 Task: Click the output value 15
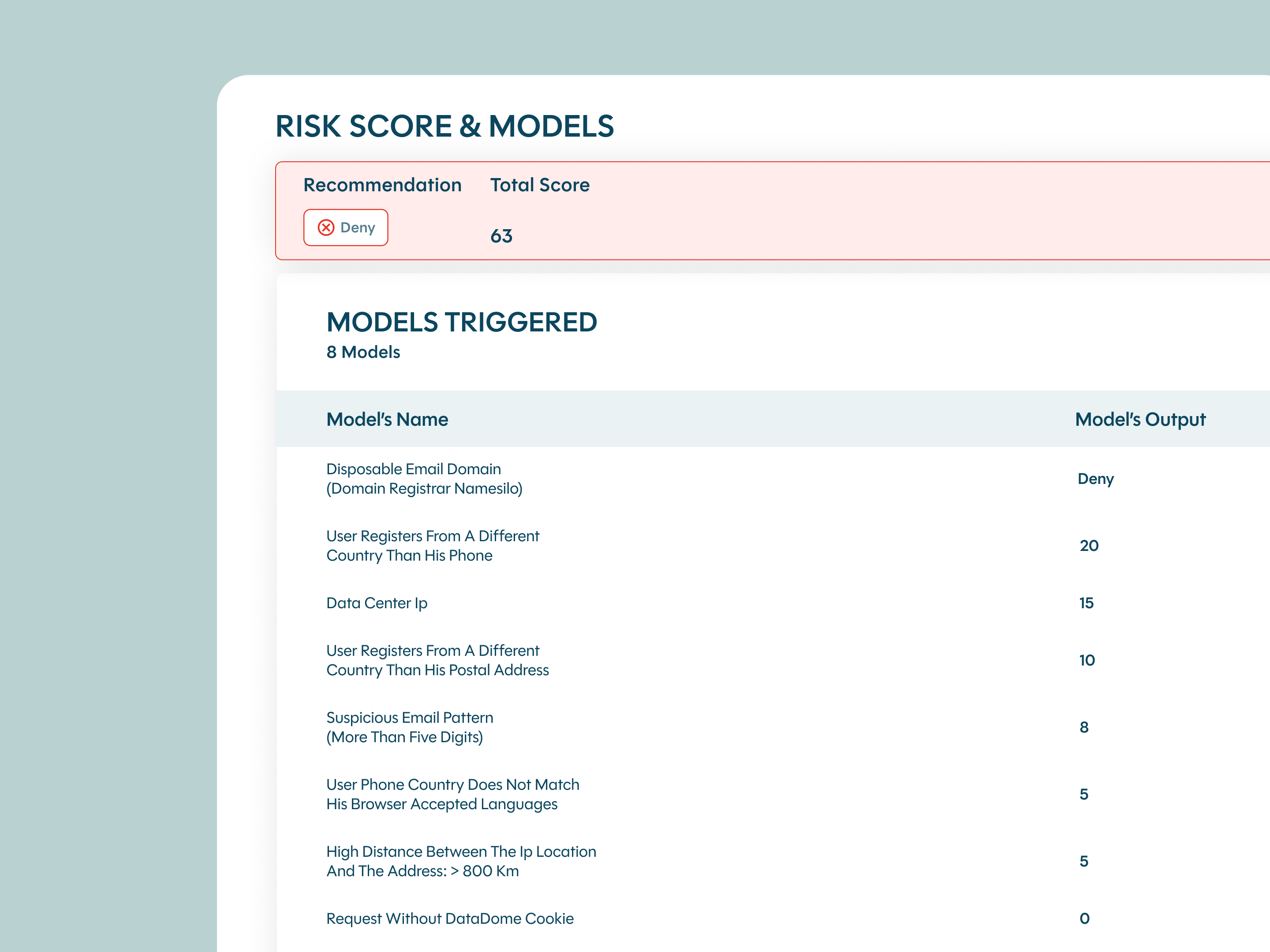1086,603
